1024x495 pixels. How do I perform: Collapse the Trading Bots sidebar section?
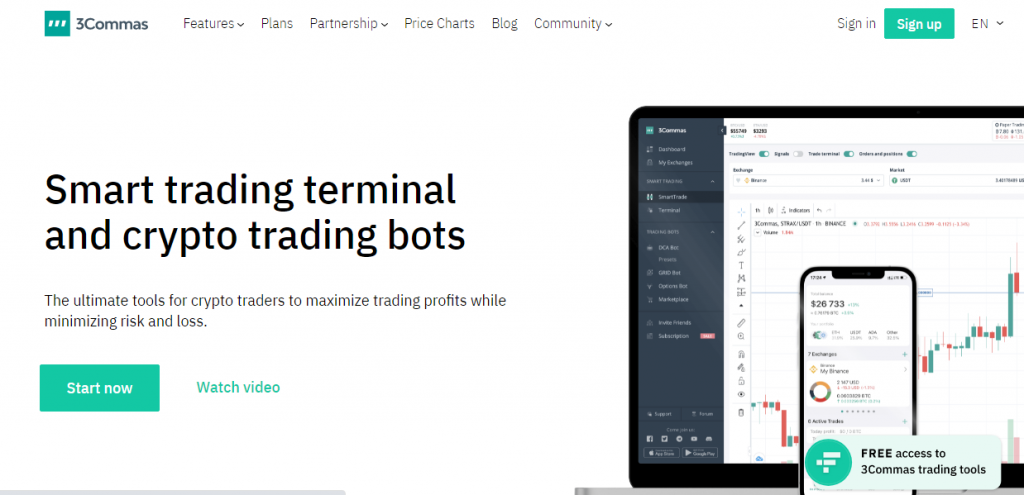click(713, 232)
